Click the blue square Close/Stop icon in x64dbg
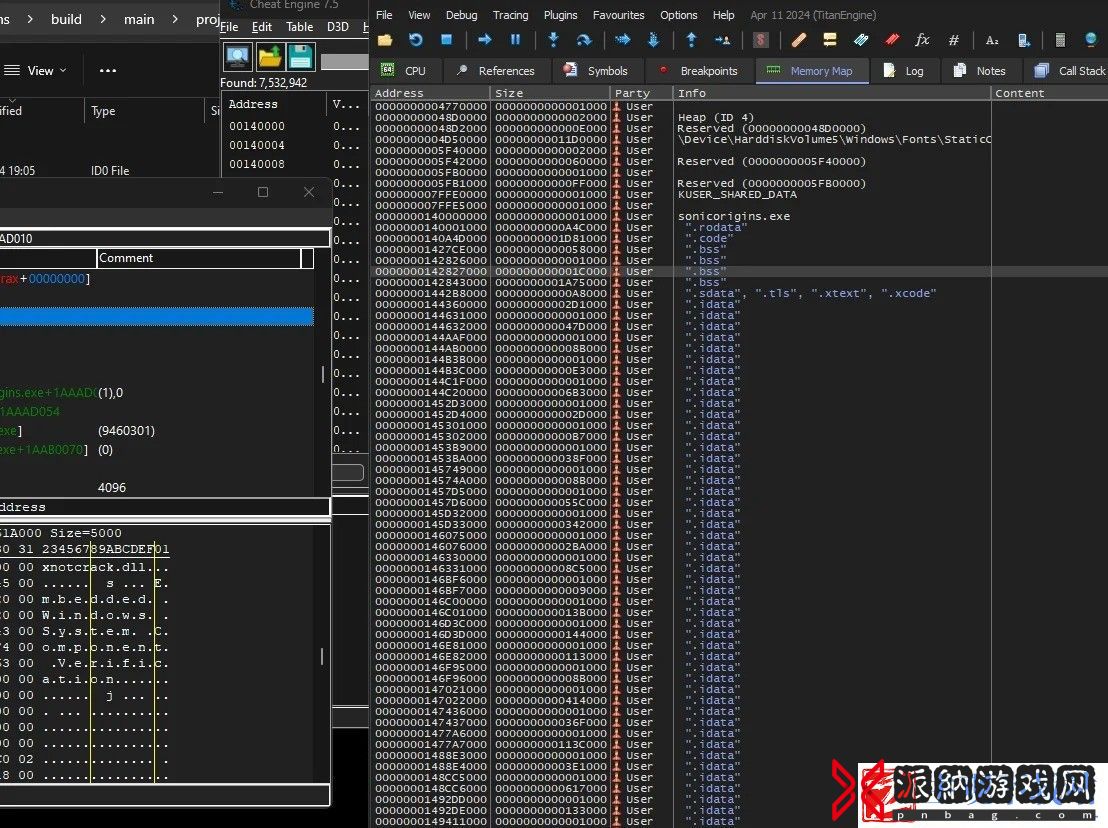Viewport: 1108px width, 828px height. click(446, 40)
